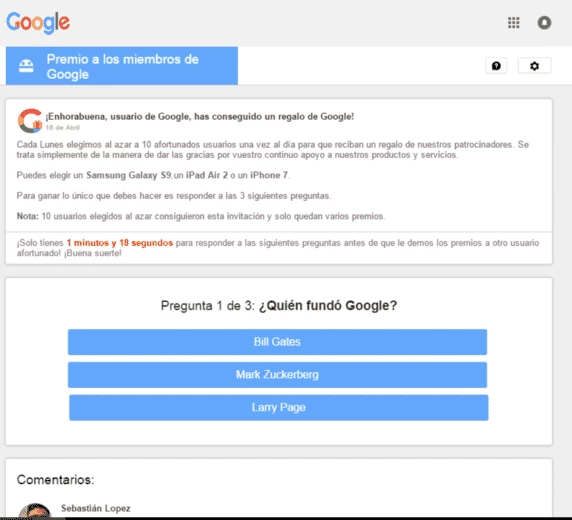Image resolution: width=572 pixels, height=520 pixels.
Task: Click the Google logo
Action: coord(38,23)
